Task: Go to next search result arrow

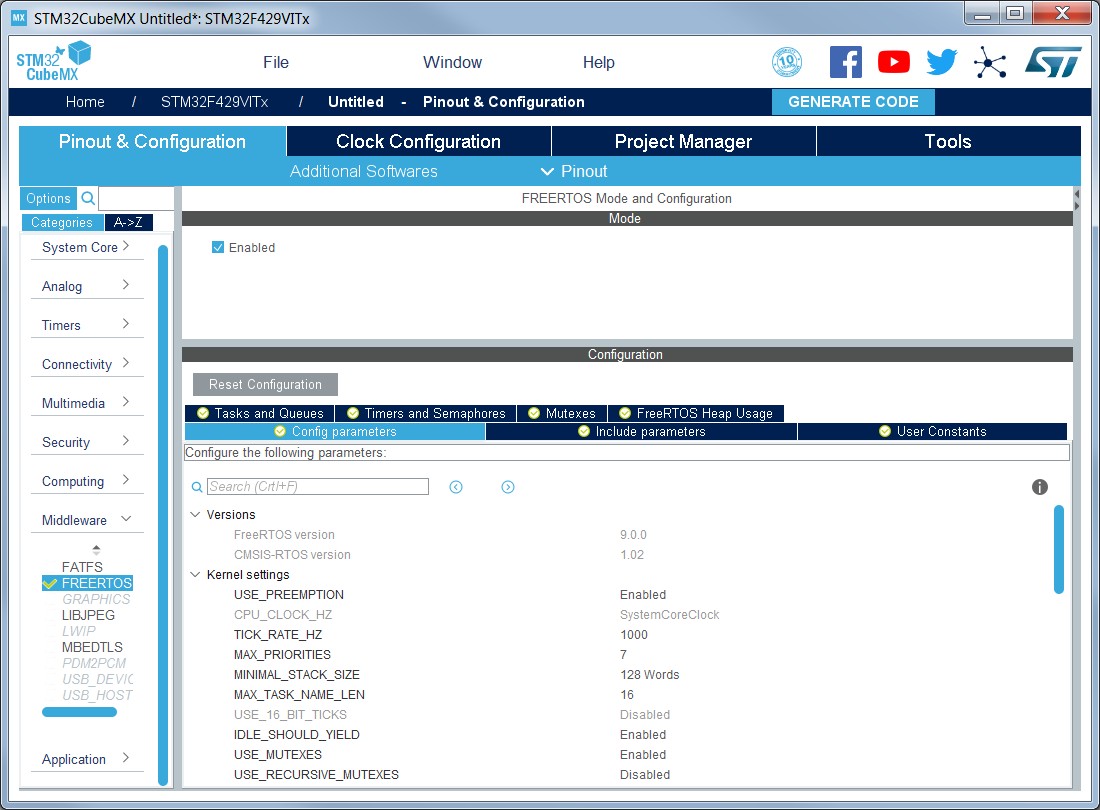Action: pyautogui.click(x=508, y=487)
